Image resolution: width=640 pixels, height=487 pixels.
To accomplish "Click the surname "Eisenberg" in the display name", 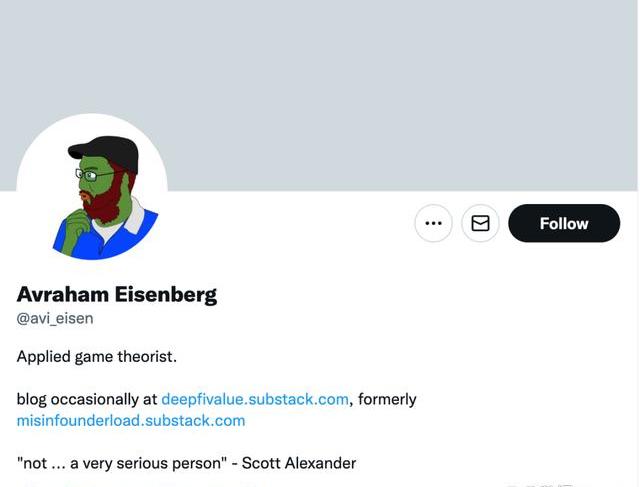I will (167, 294).
